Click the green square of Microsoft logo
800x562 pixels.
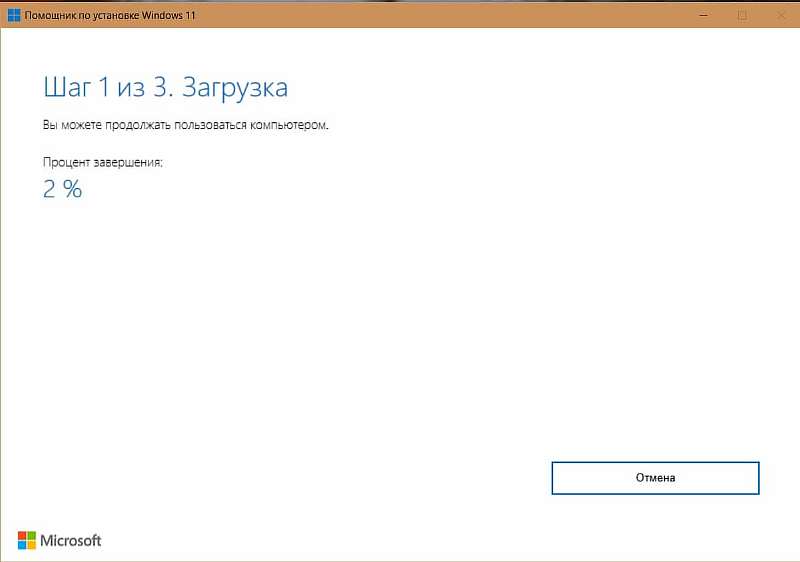(30, 535)
